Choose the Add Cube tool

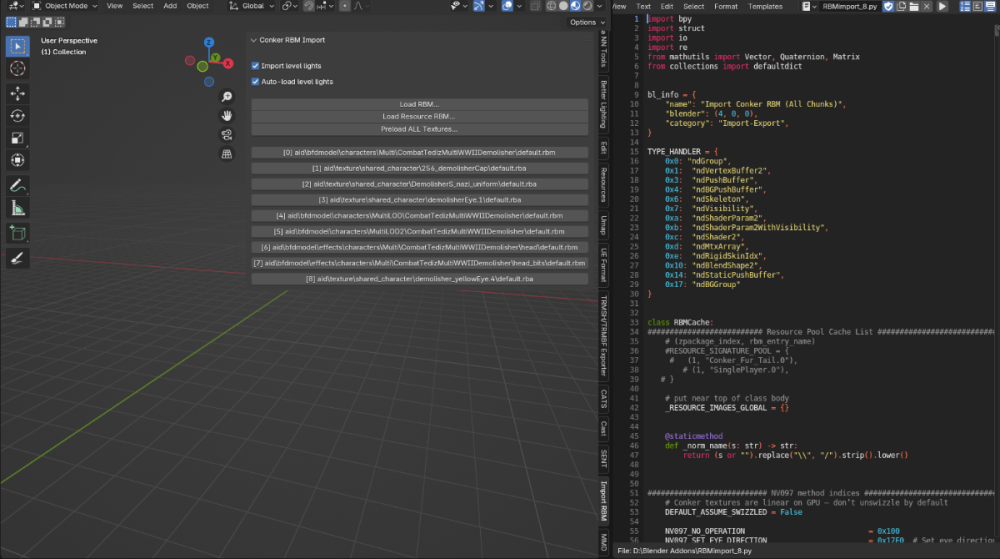coord(17,233)
